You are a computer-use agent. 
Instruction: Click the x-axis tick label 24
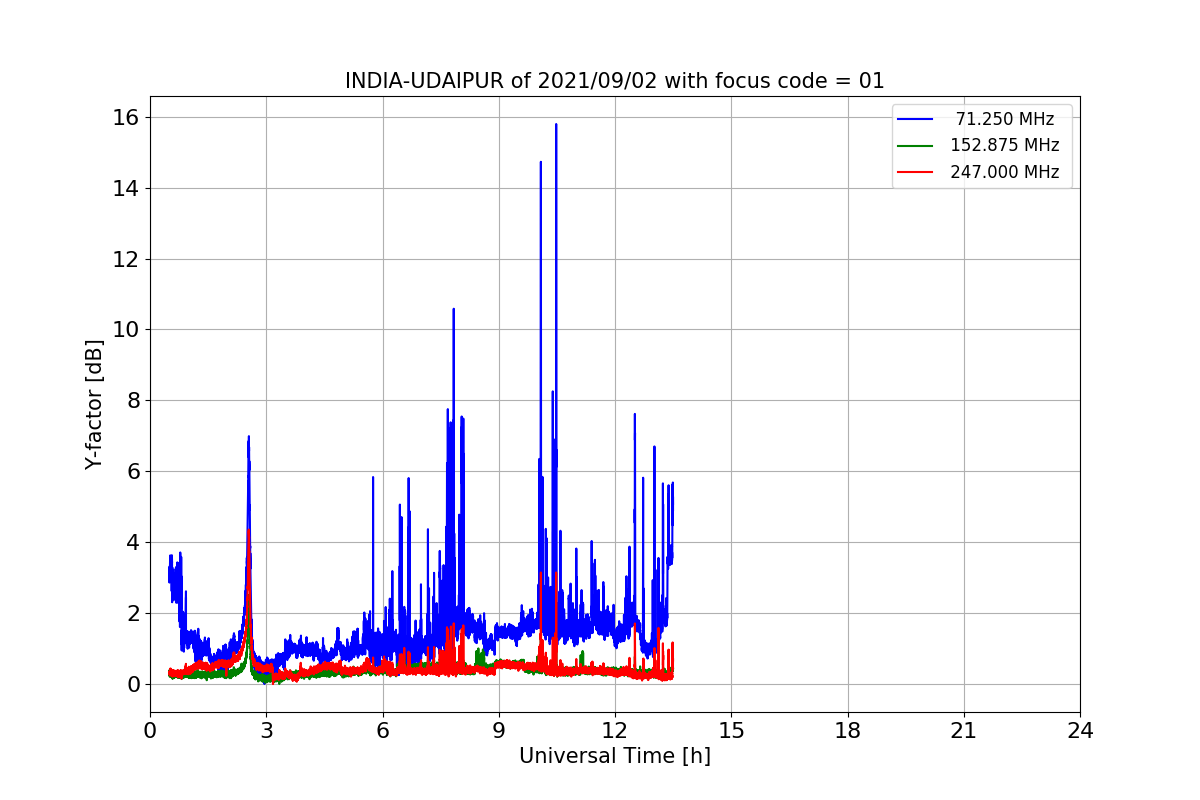(1080, 730)
